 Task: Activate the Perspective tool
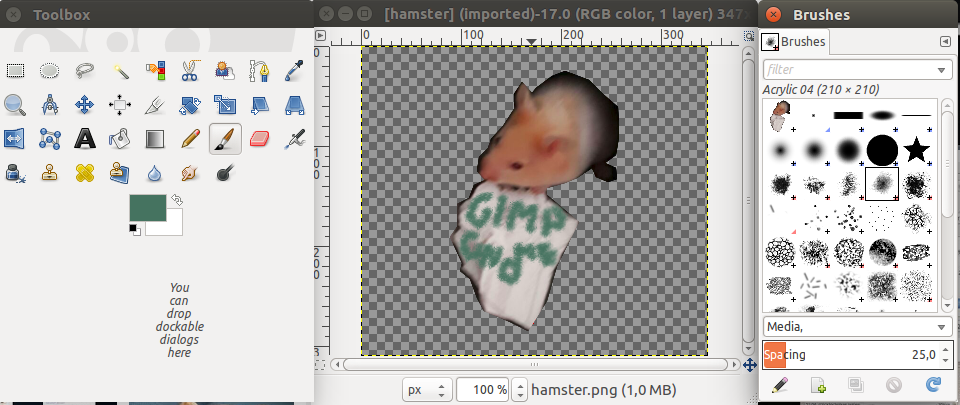tap(295, 105)
